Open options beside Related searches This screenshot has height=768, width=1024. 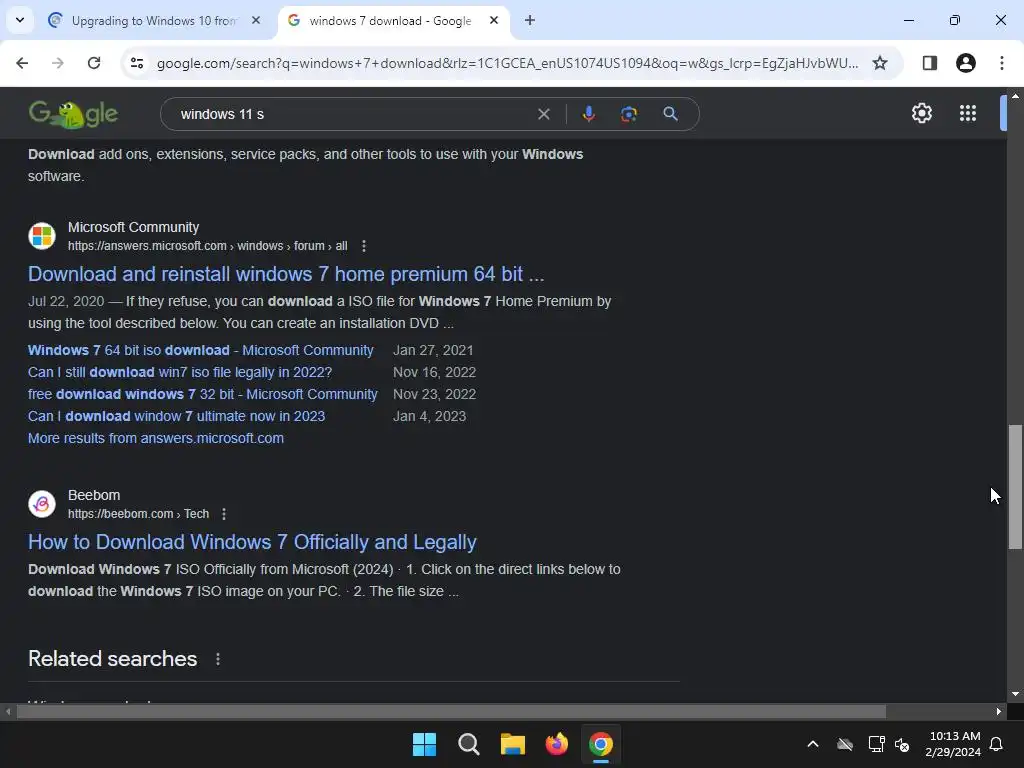[218, 659]
